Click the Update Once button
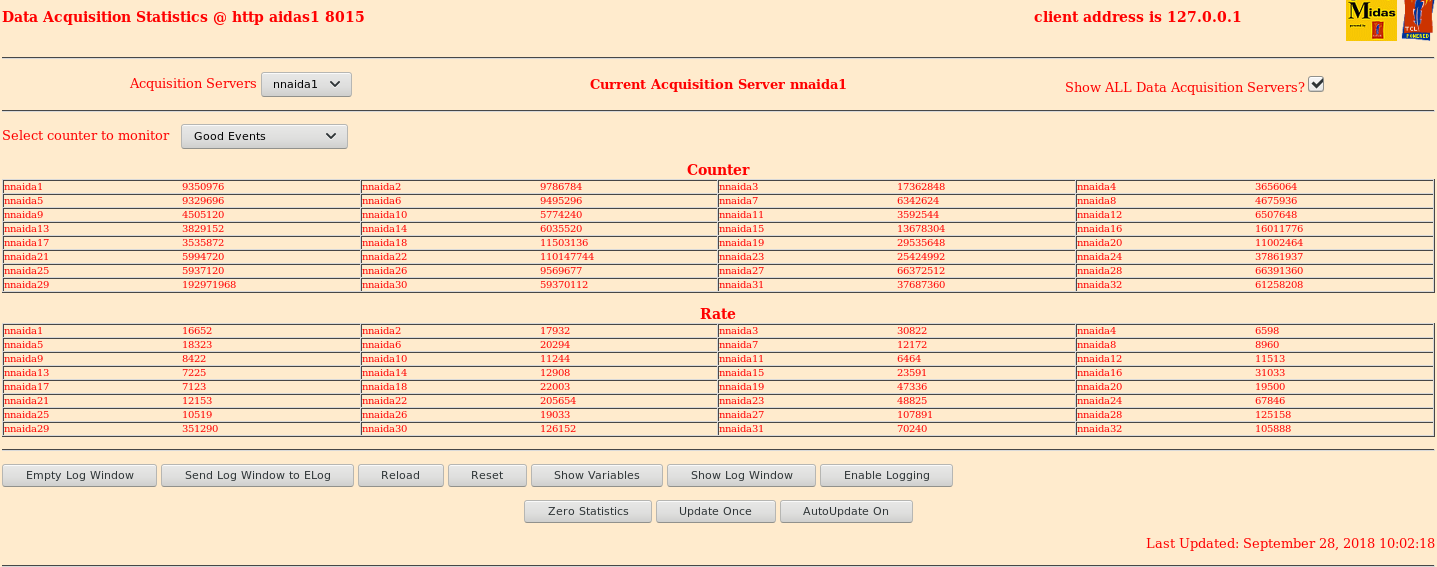This screenshot has width=1437, height=567. coord(715,511)
